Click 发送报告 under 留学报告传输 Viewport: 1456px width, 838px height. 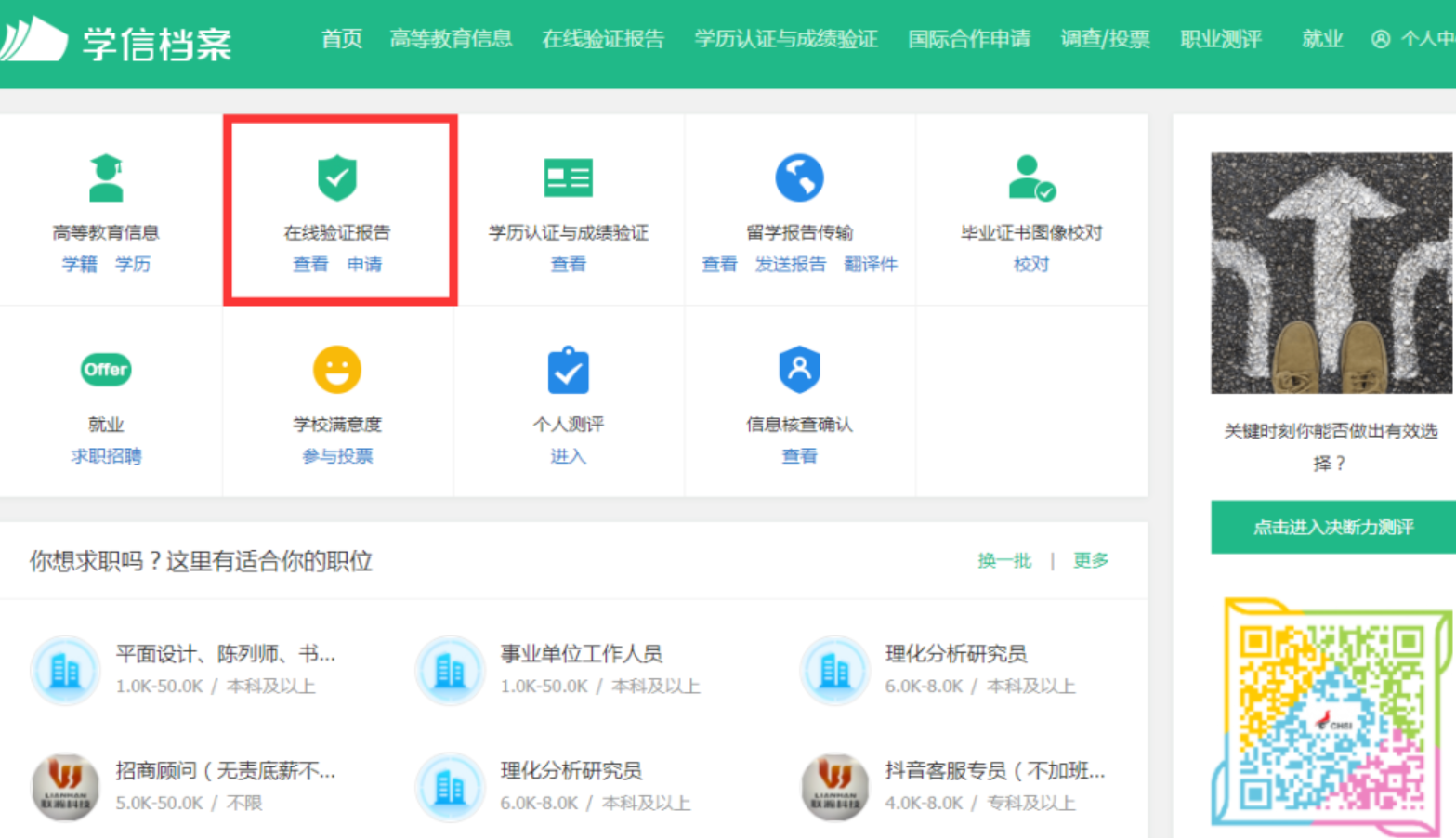(791, 264)
